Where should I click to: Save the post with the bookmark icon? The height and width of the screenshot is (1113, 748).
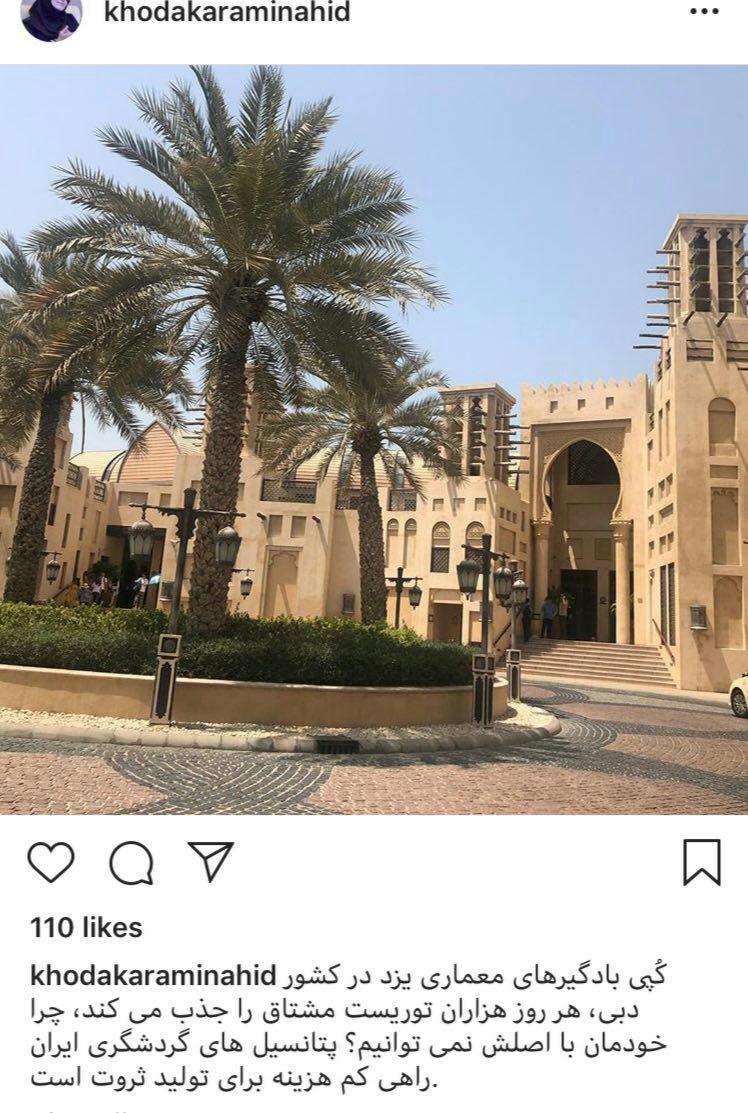702,862
